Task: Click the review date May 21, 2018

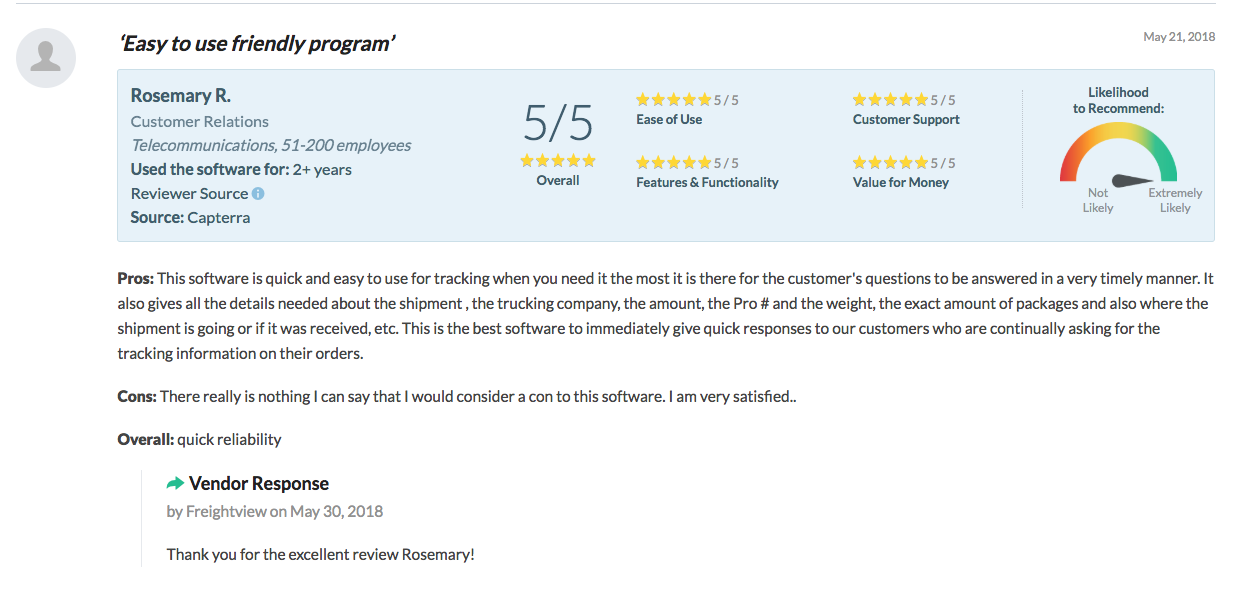Action: (x=1179, y=37)
